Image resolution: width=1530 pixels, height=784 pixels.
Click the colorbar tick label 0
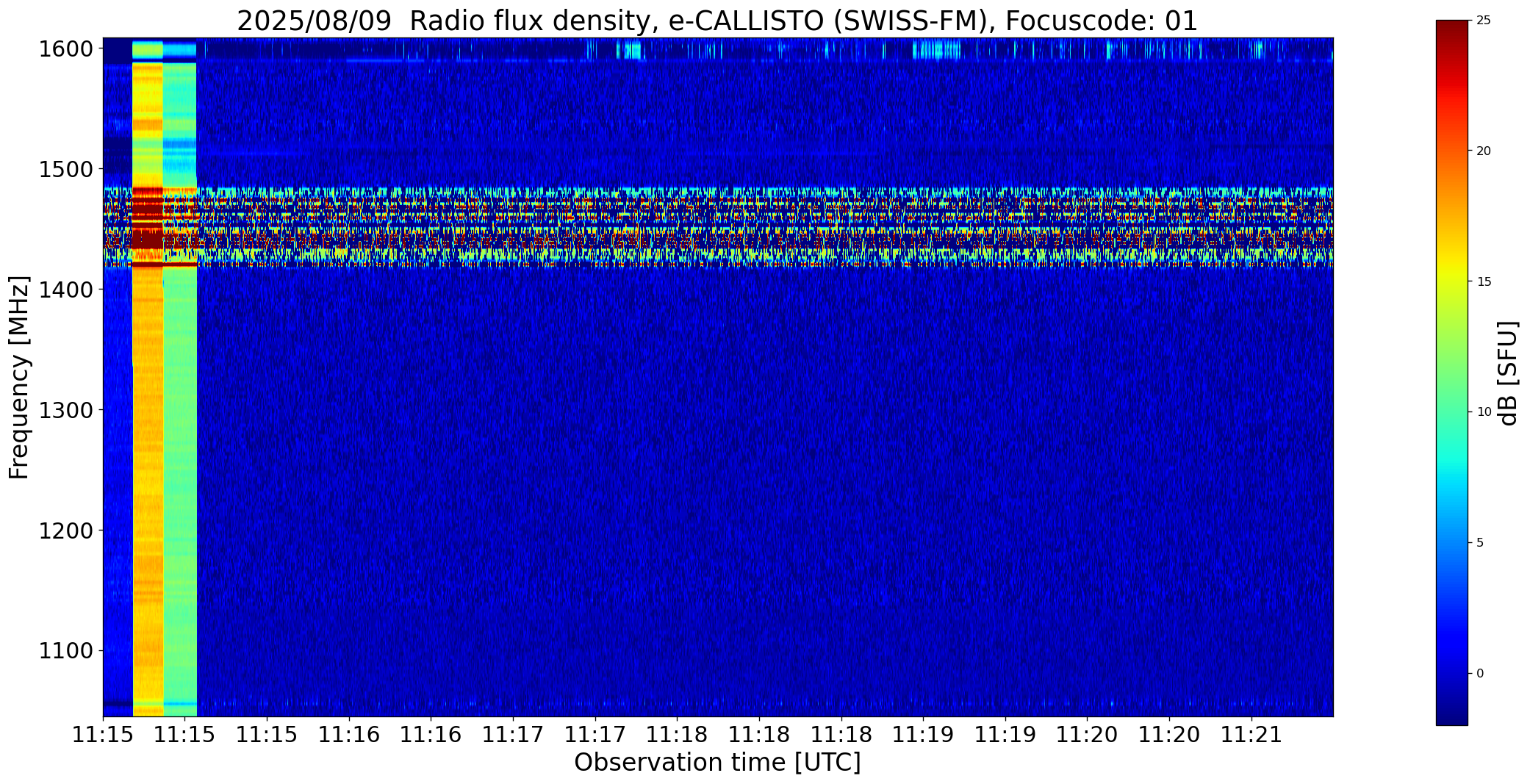[x=1479, y=674]
